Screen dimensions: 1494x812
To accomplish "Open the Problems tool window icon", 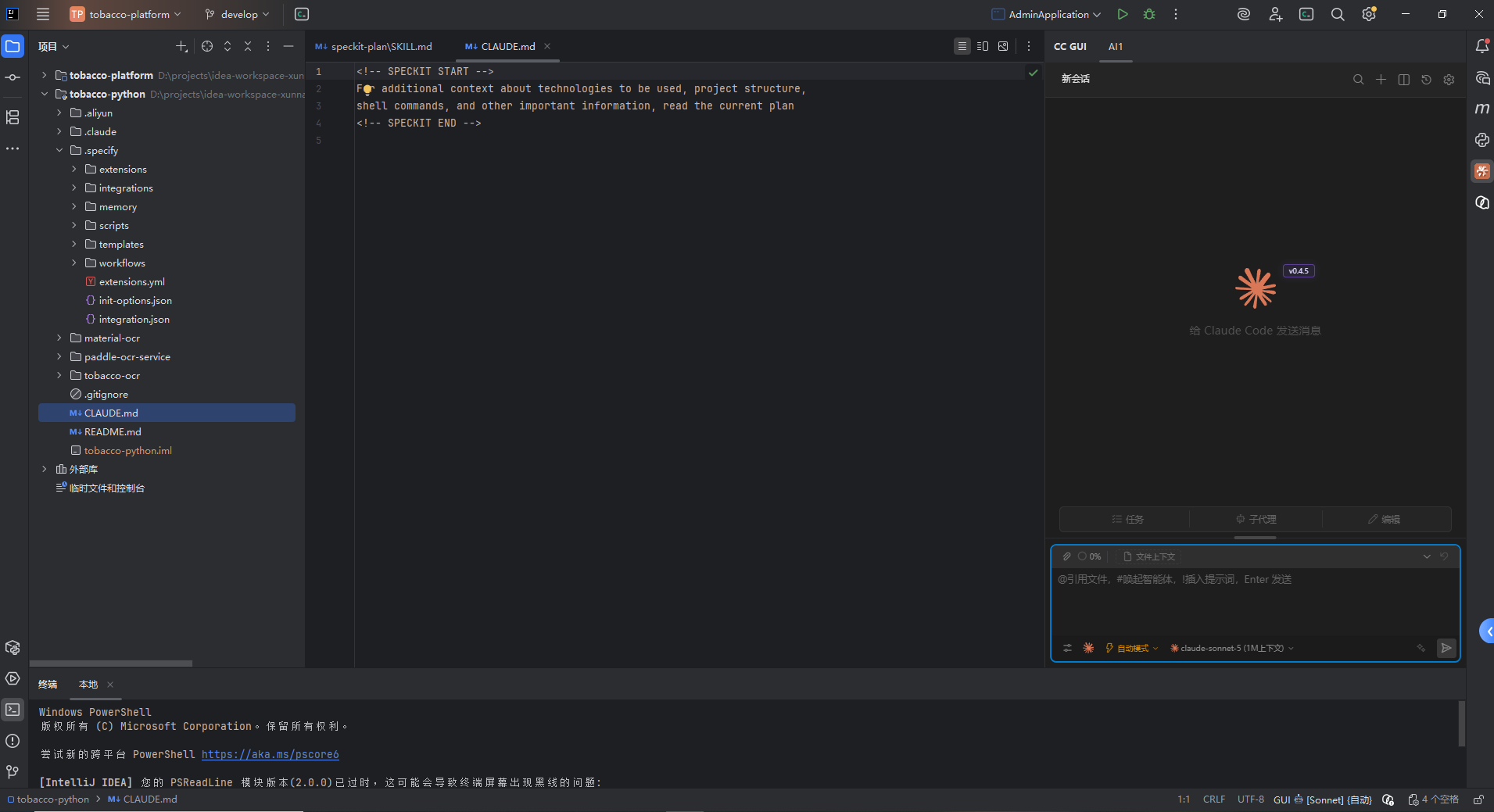I will click(13, 741).
